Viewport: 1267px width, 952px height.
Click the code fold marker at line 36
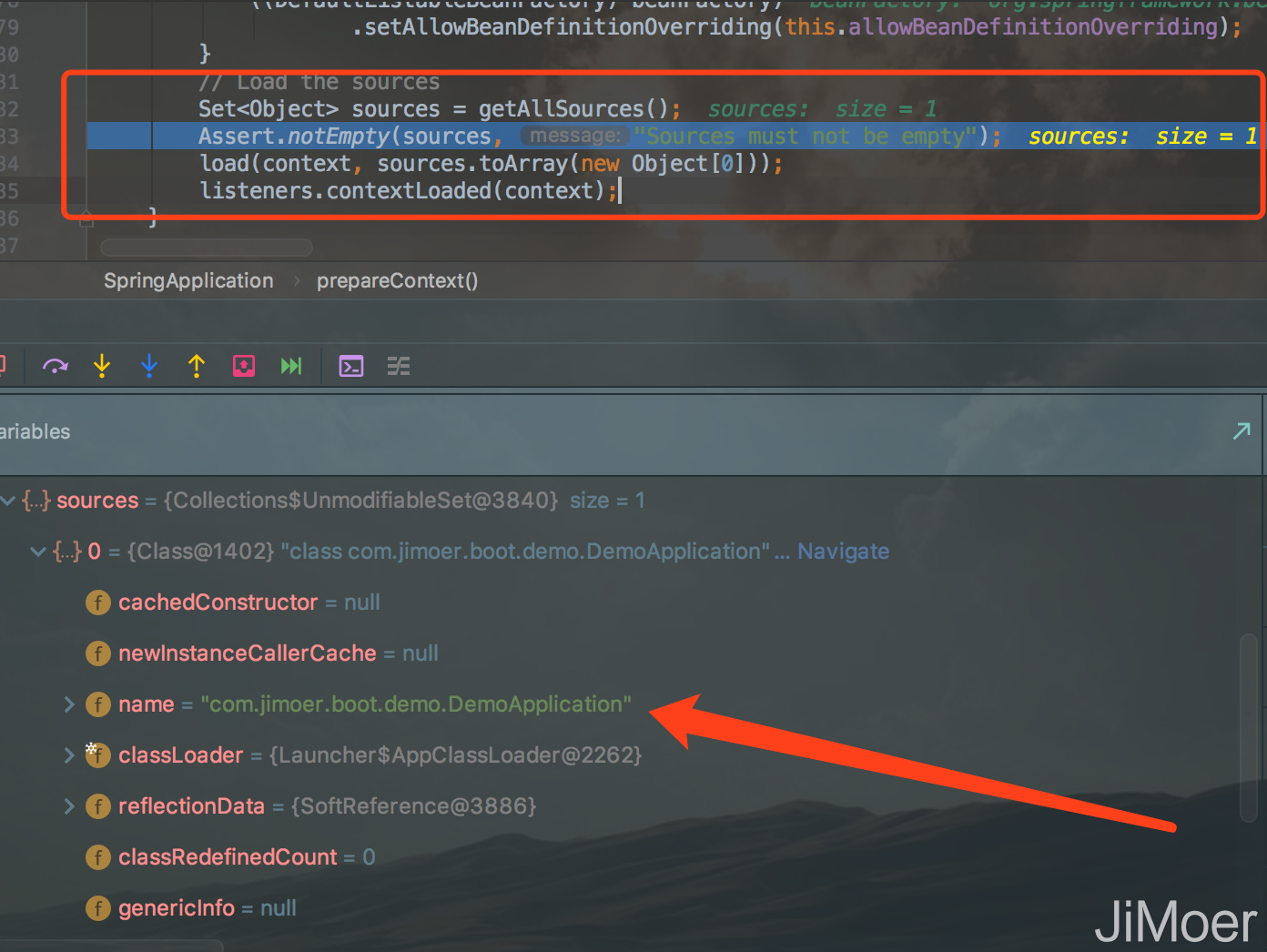tap(86, 218)
